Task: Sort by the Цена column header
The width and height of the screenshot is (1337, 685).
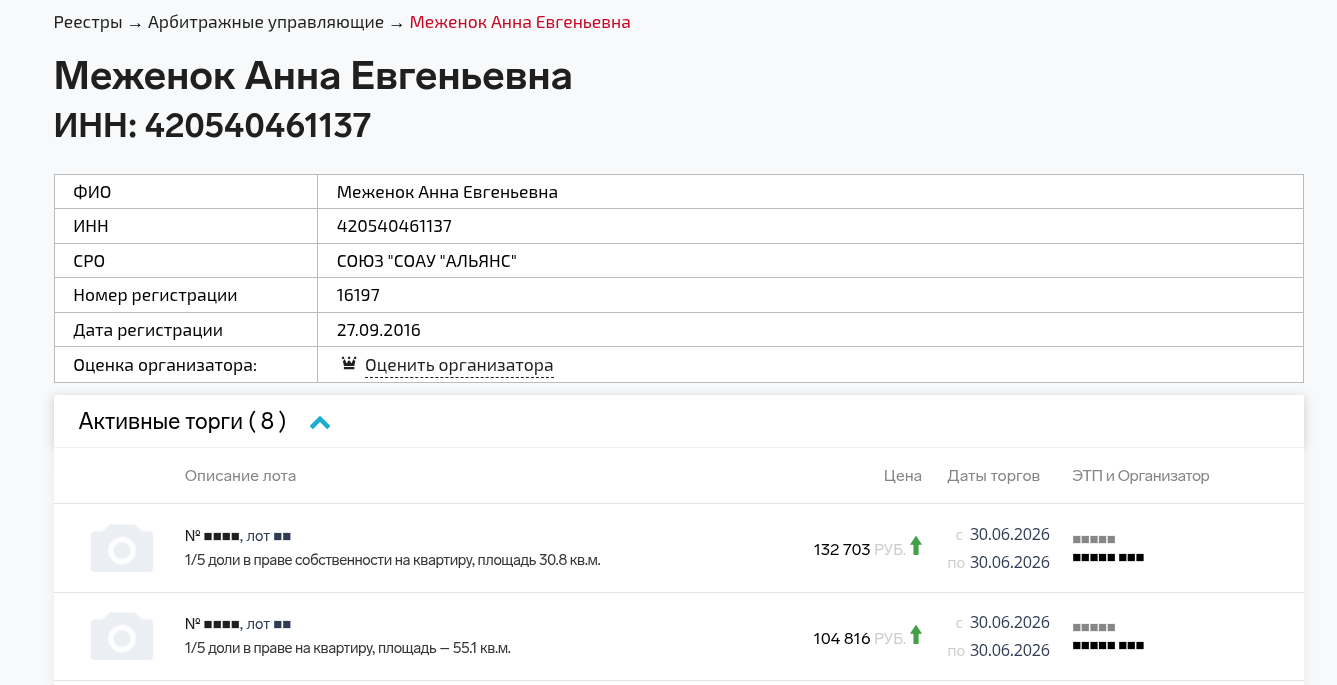Action: [x=903, y=476]
